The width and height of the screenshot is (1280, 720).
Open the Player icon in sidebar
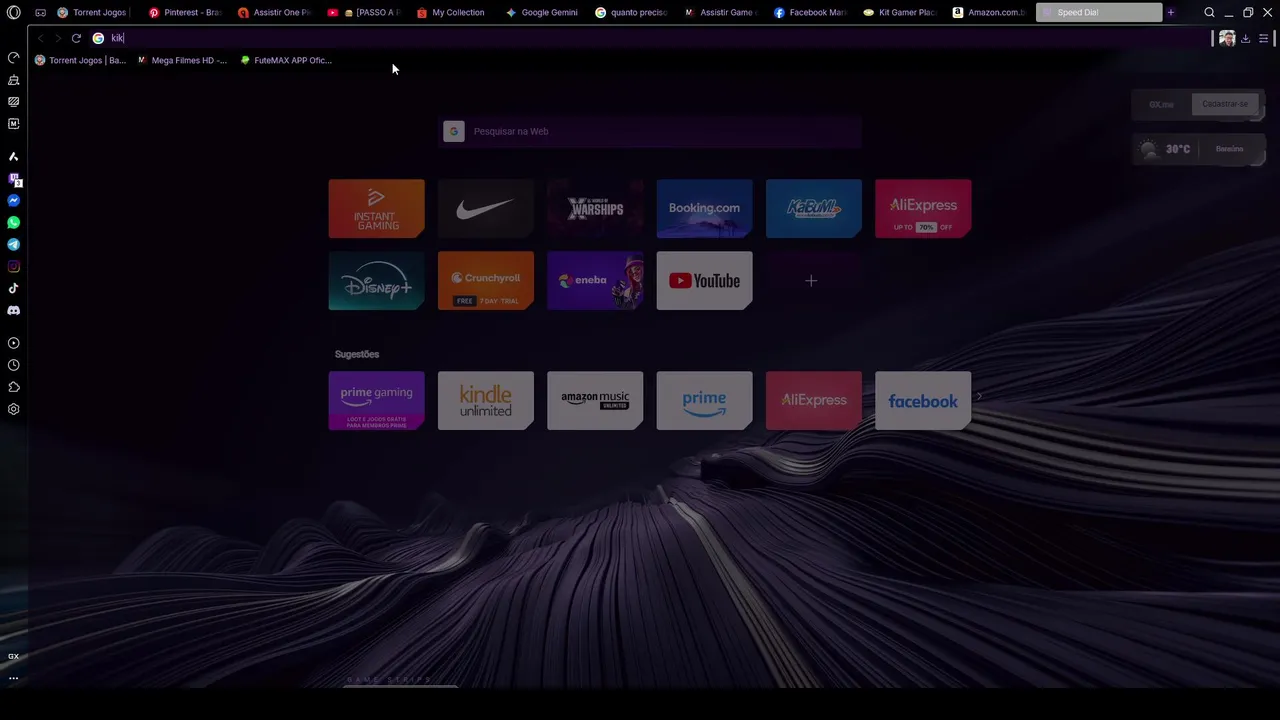click(x=13, y=343)
